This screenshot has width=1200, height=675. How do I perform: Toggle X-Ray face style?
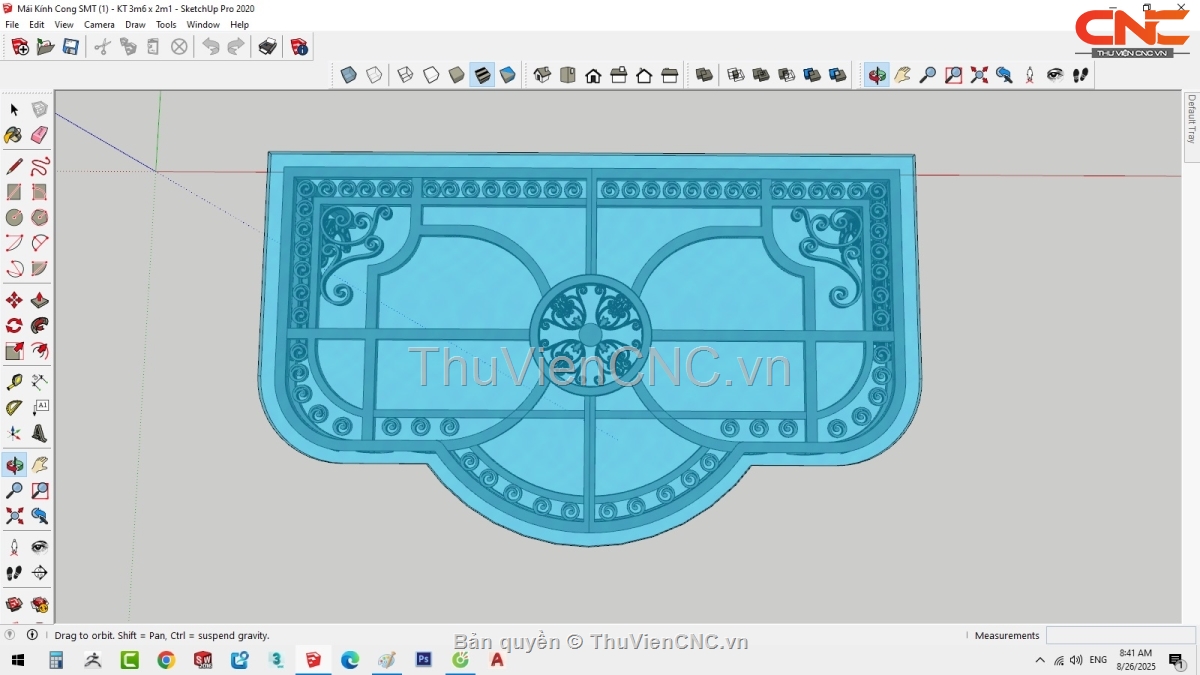point(348,75)
